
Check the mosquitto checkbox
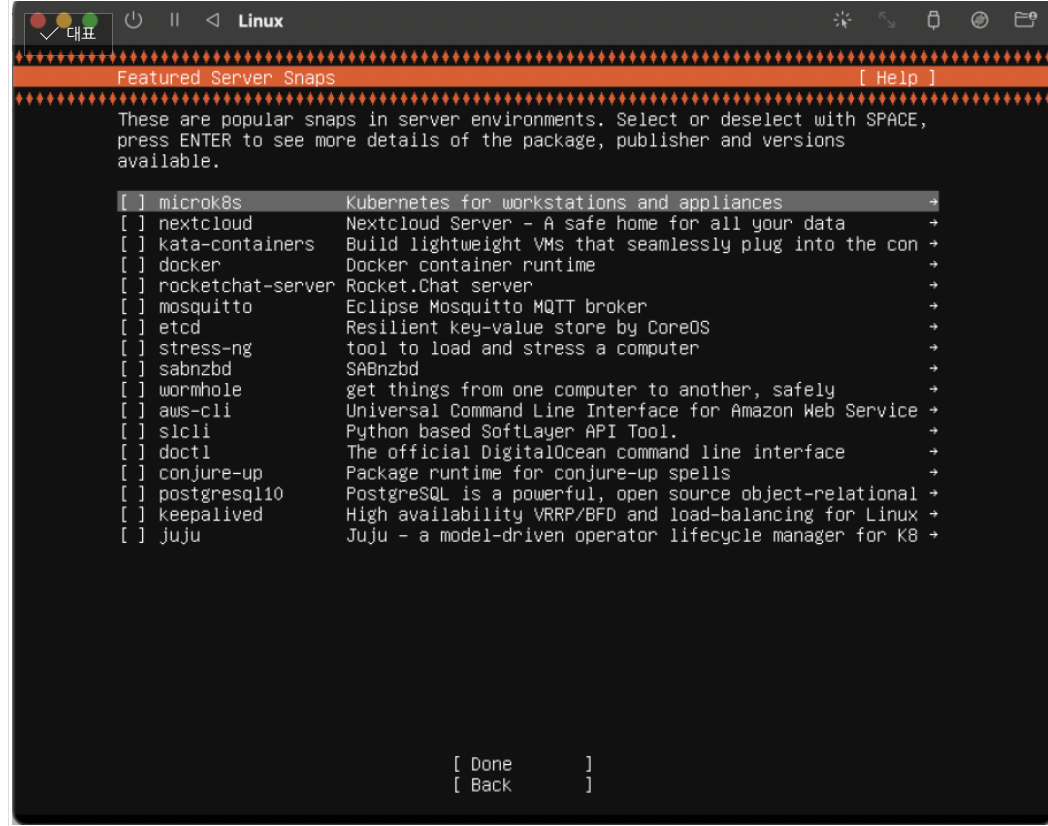[x=132, y=306]
